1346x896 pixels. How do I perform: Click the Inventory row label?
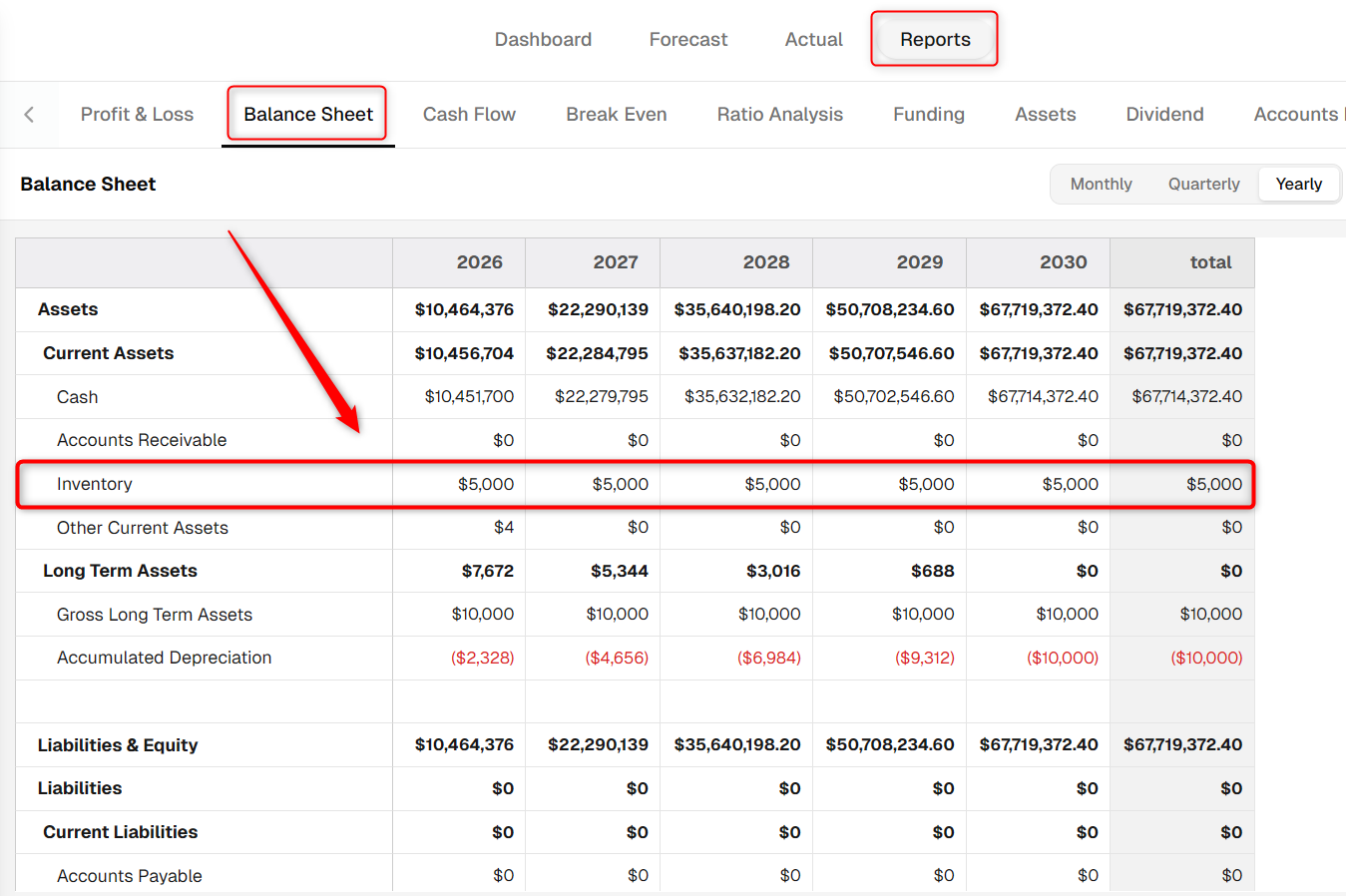pyautogui.click(x=94, y=484)
